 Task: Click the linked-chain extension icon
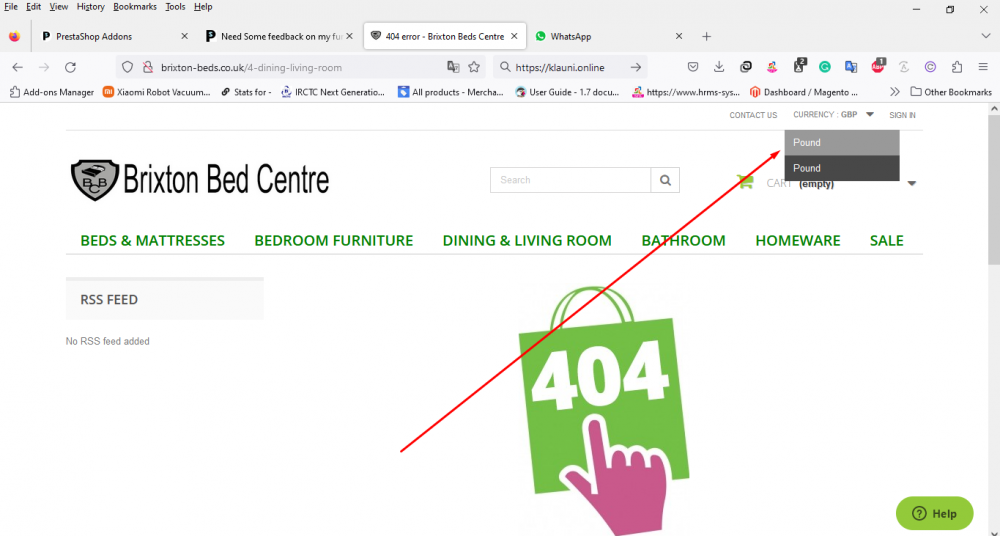tap(746, 67)
